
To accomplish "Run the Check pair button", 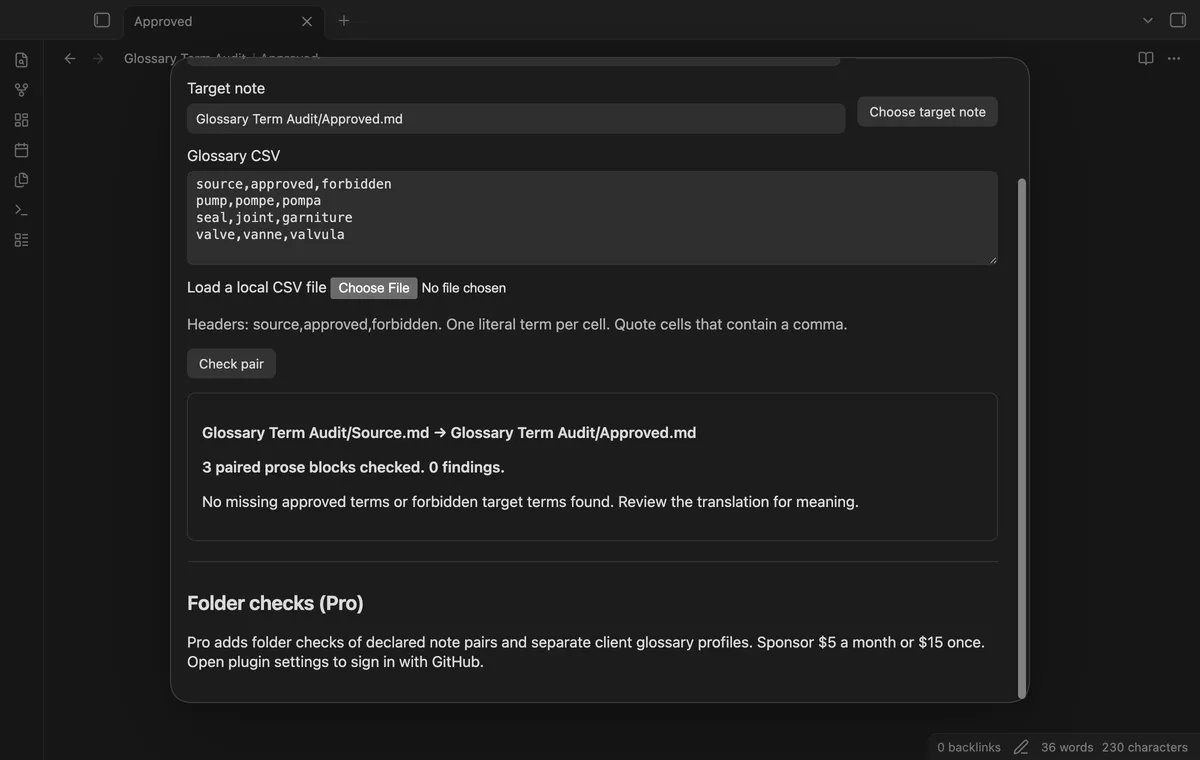I will coord(231,364).
